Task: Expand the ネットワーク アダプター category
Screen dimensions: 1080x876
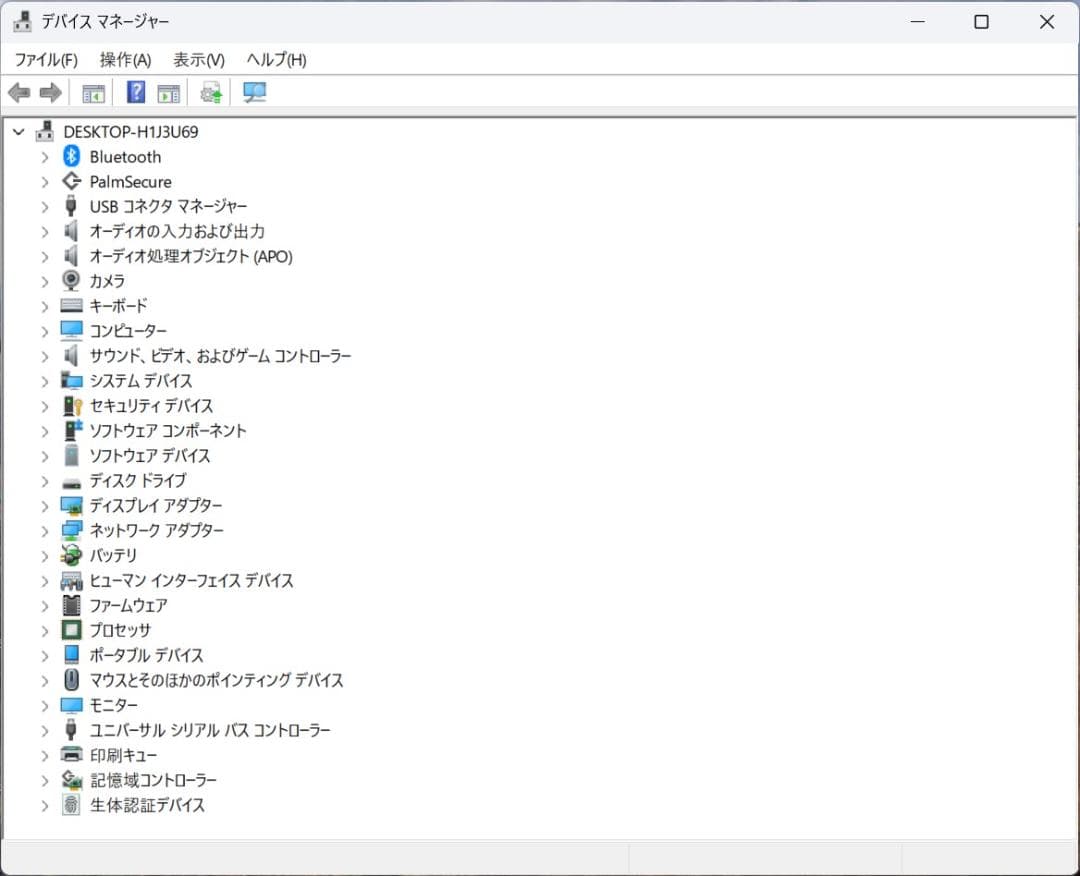Action: (x=44, y=531)
